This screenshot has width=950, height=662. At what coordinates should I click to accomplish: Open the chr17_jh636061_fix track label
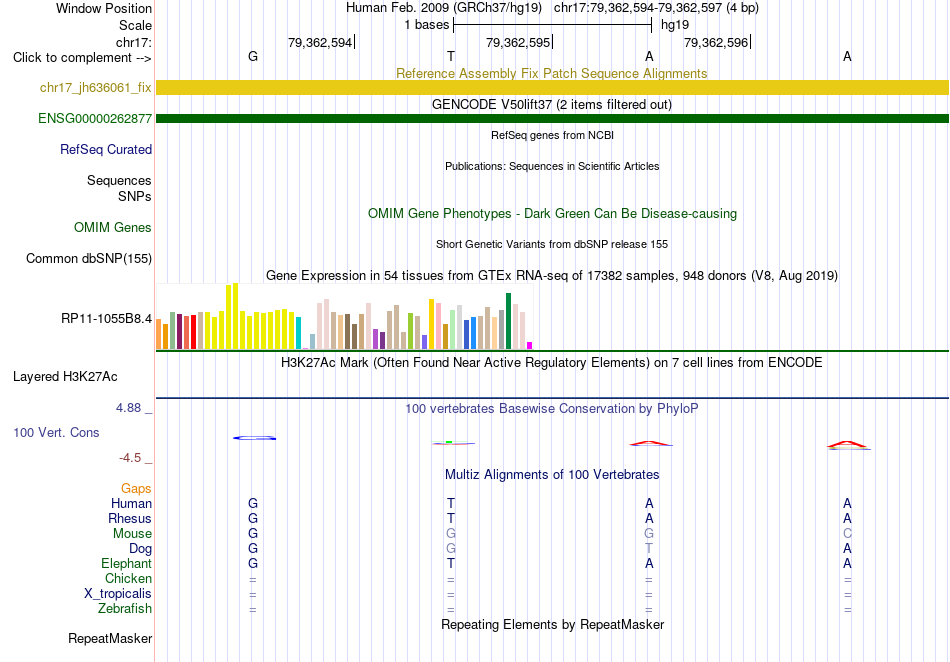[96, 87]
